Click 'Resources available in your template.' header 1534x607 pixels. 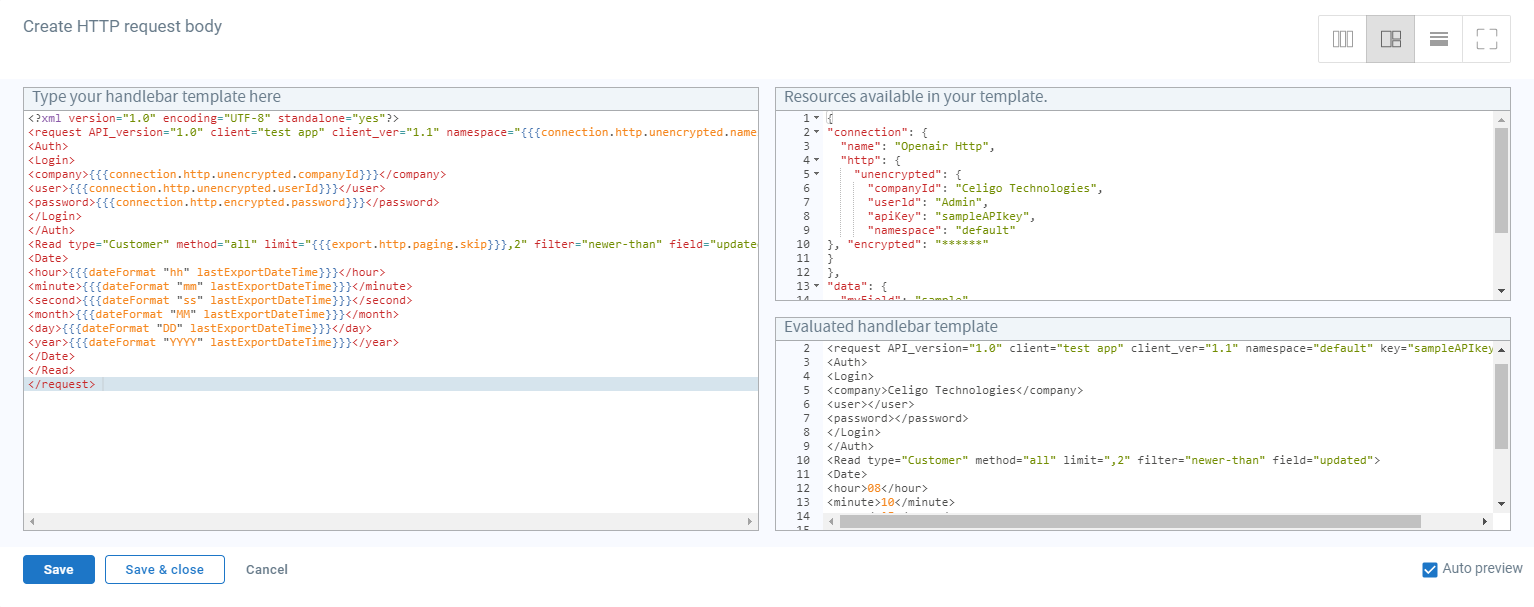point(915,97)
